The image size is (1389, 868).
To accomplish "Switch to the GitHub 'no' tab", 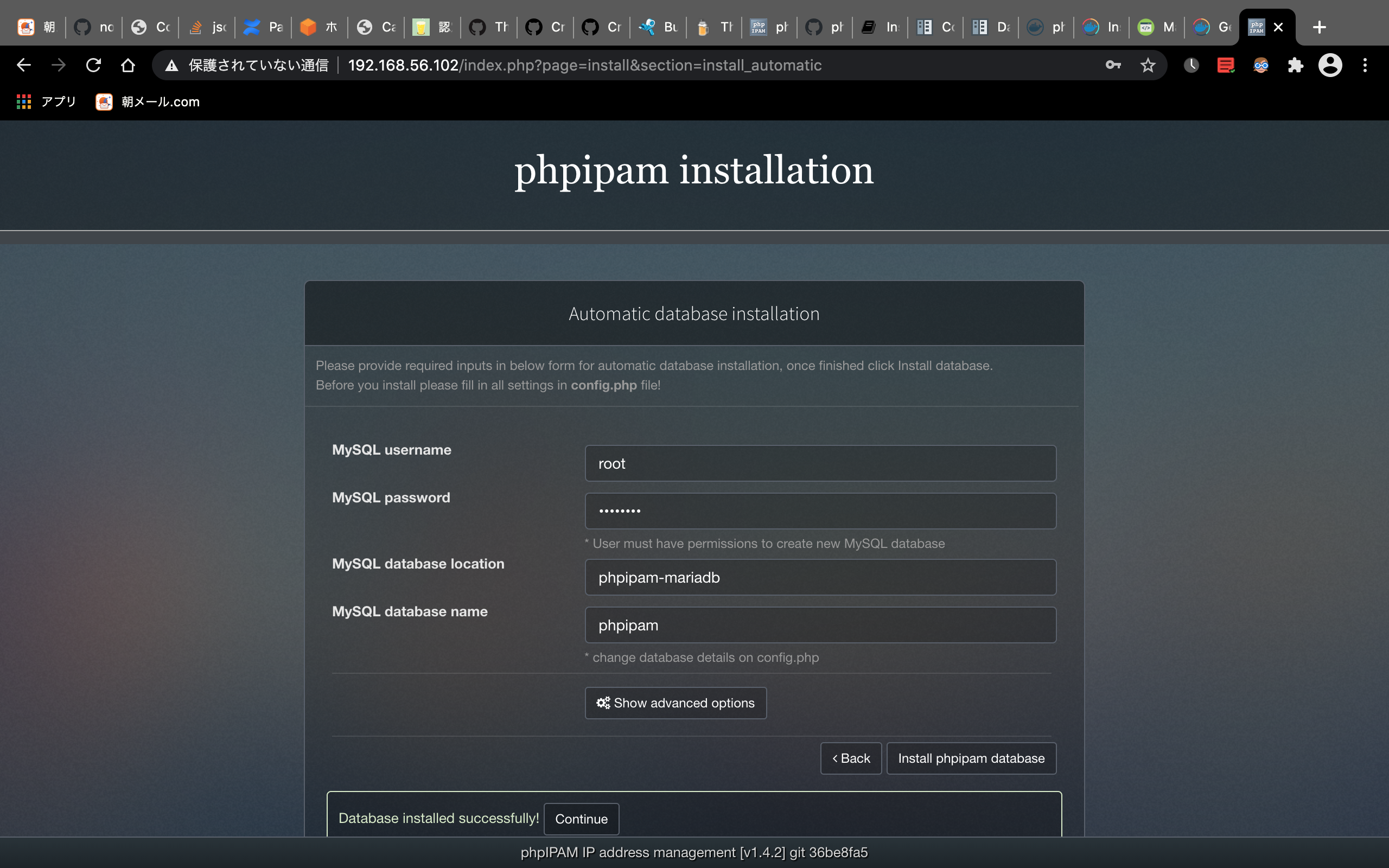I will click(93, 27).
